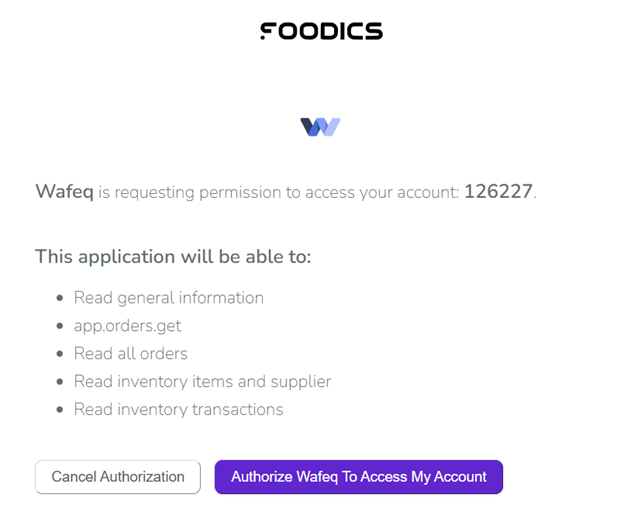This screenshot has height=522, width=624.
Task: Click 'Read inventory items and supplier' entry
Action: pos(202,382)
